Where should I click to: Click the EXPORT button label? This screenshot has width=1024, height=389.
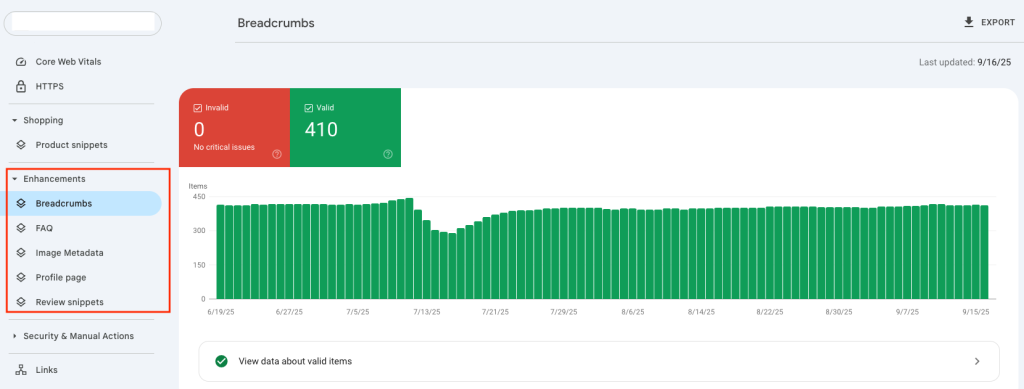coord(998,22)
